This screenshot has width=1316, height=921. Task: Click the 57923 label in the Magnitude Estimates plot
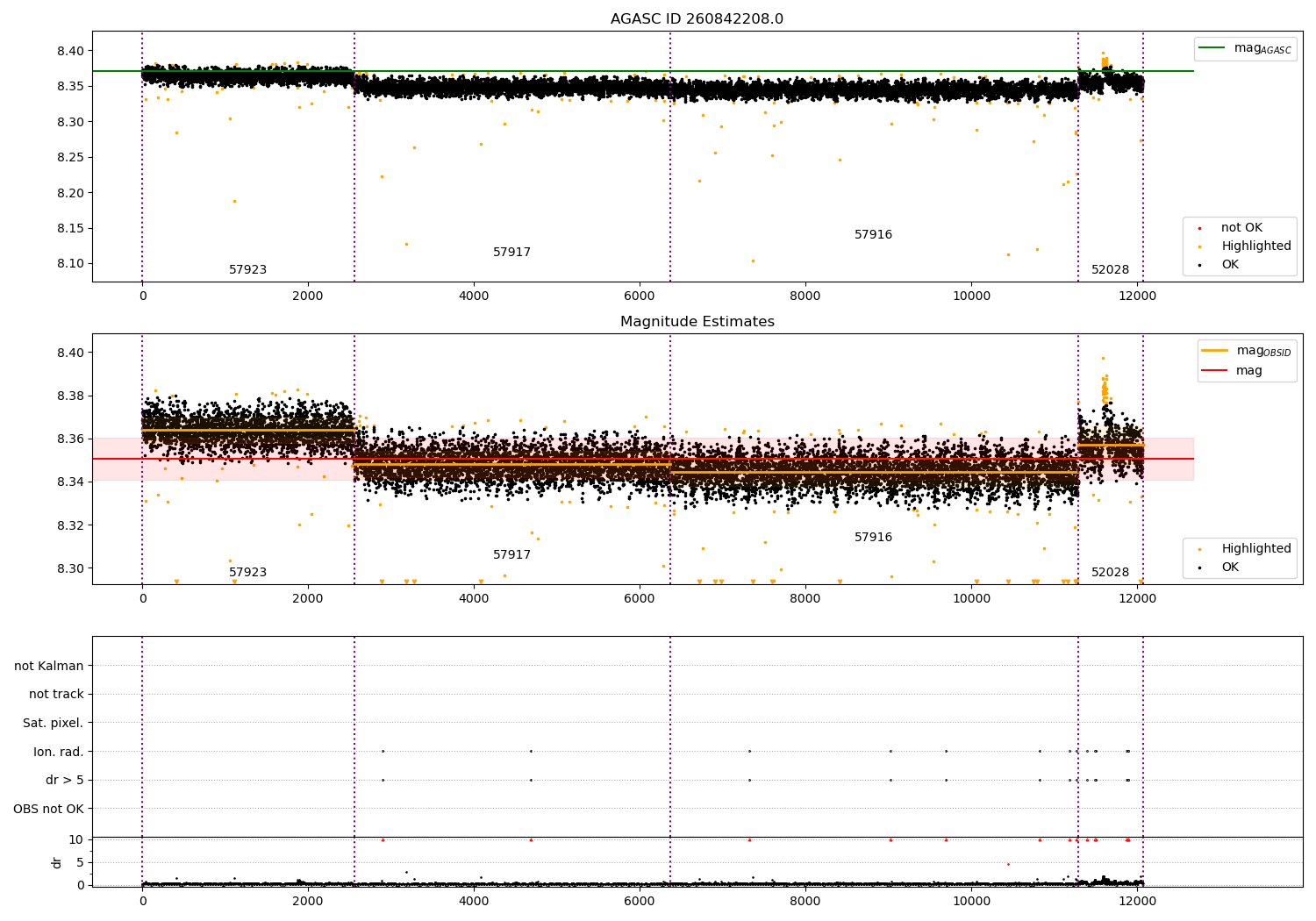(247, 573)
